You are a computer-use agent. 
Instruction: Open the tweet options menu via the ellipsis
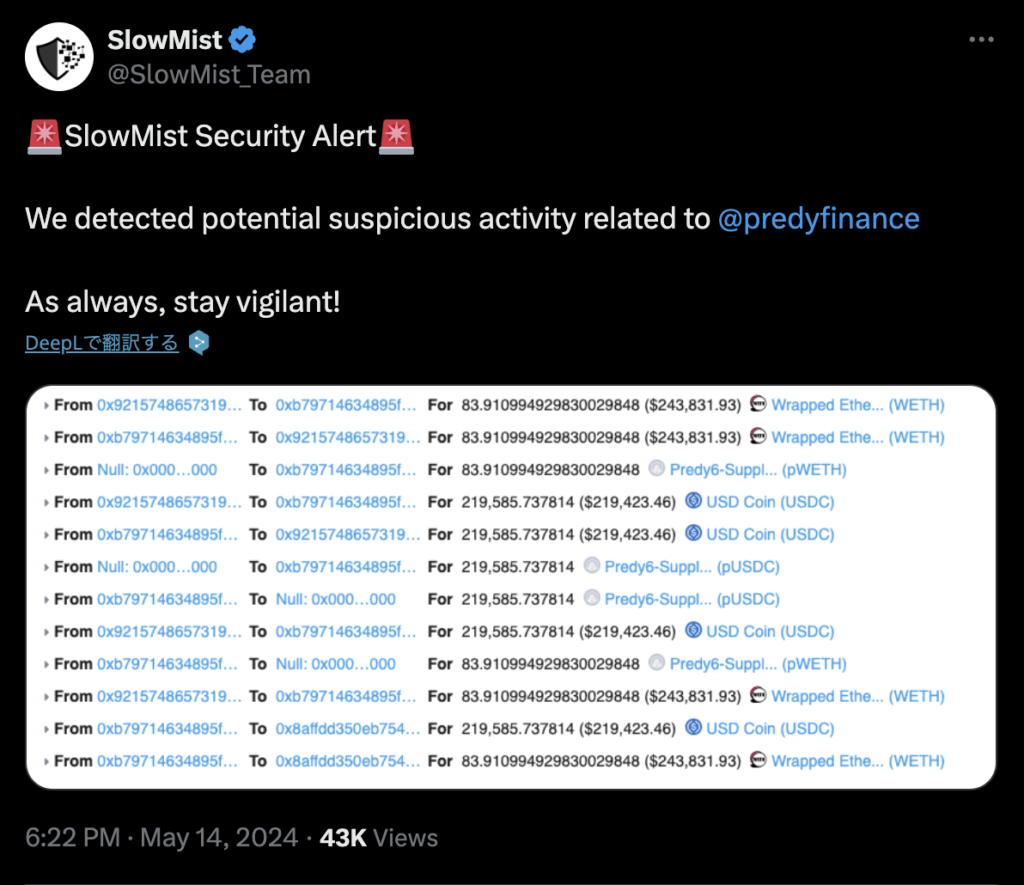981,39
